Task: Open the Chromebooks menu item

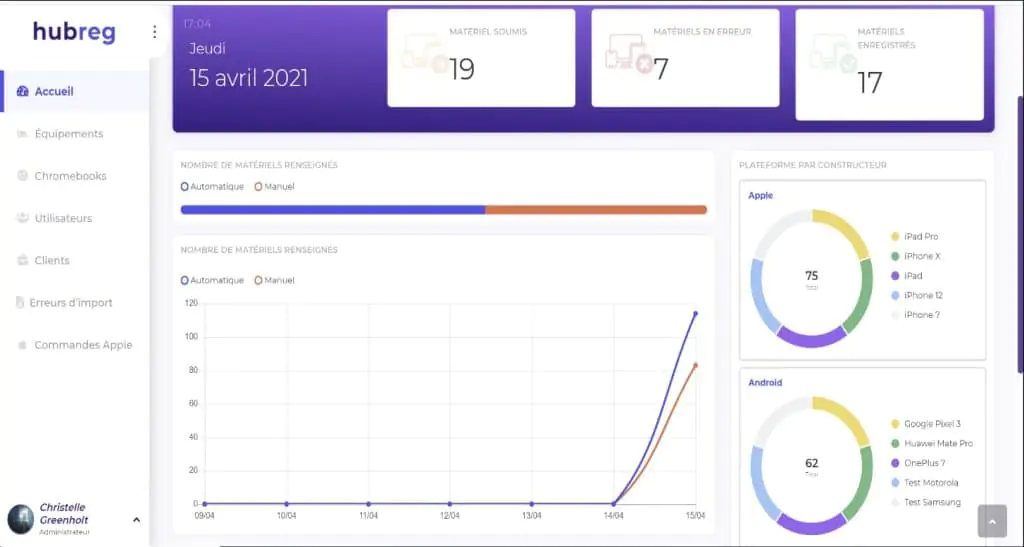Action: pos(76,176)
